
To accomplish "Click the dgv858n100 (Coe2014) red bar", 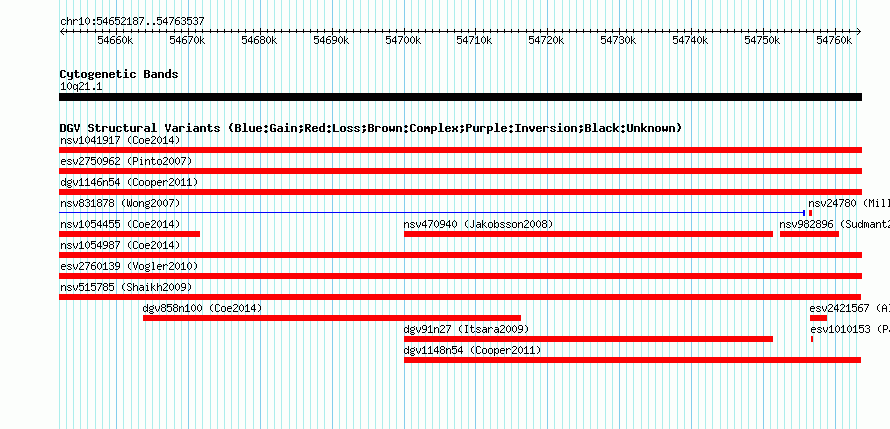I will point(332,318).
